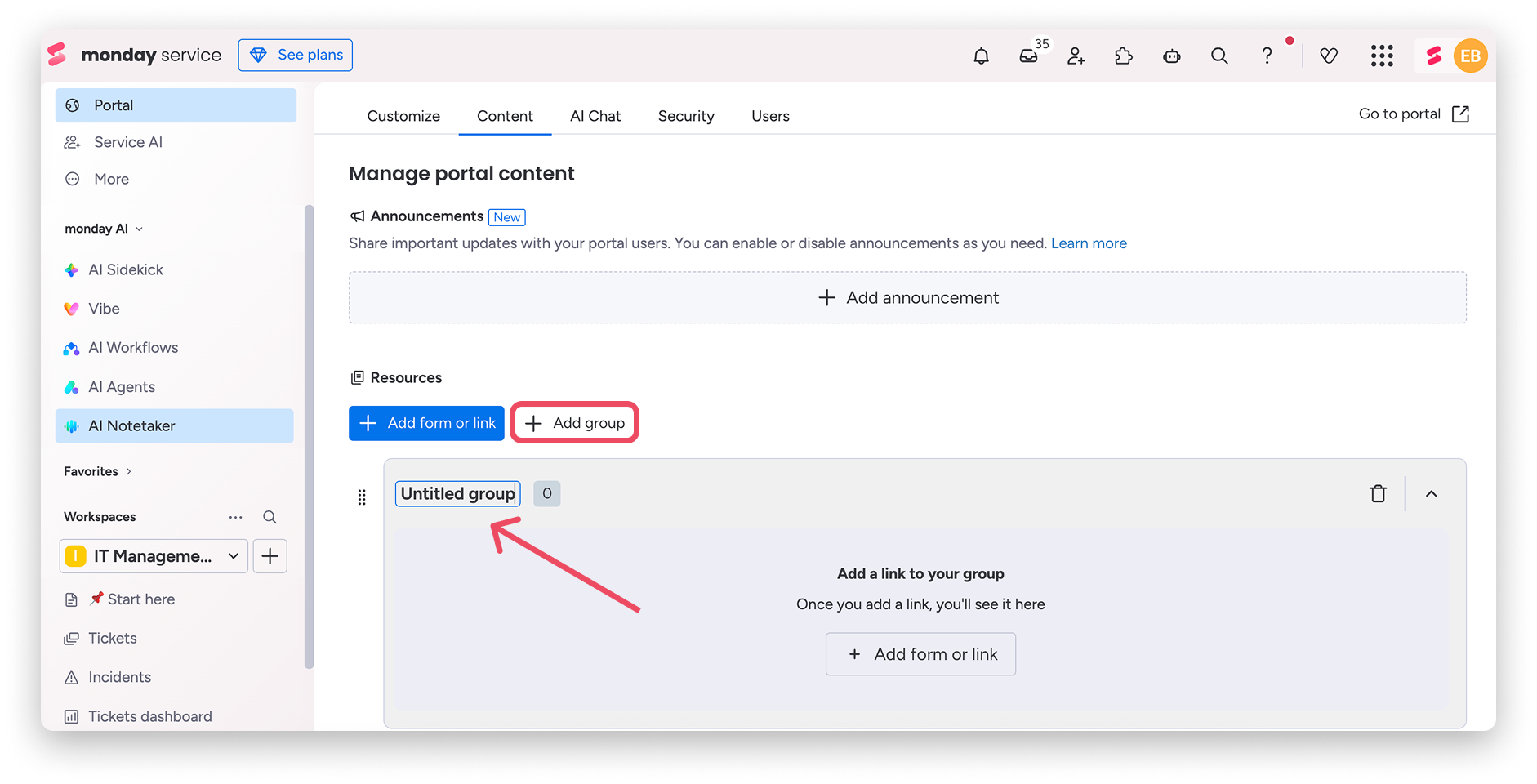Grab the Untitled group drag handle
1537x784 pixels.
pyautogui.click(x=362, y=497)
